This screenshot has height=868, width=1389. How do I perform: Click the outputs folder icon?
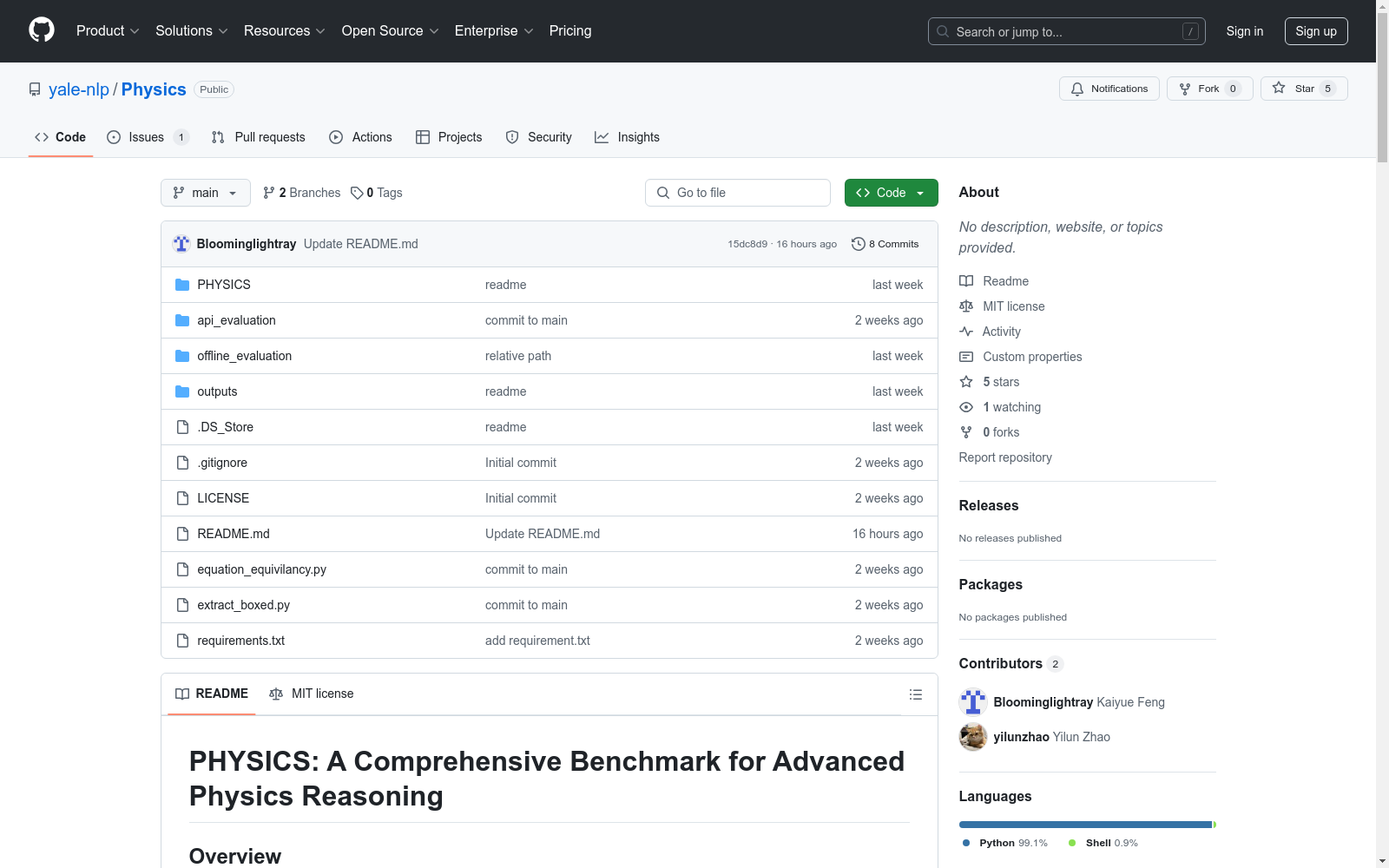click(182, 391)
